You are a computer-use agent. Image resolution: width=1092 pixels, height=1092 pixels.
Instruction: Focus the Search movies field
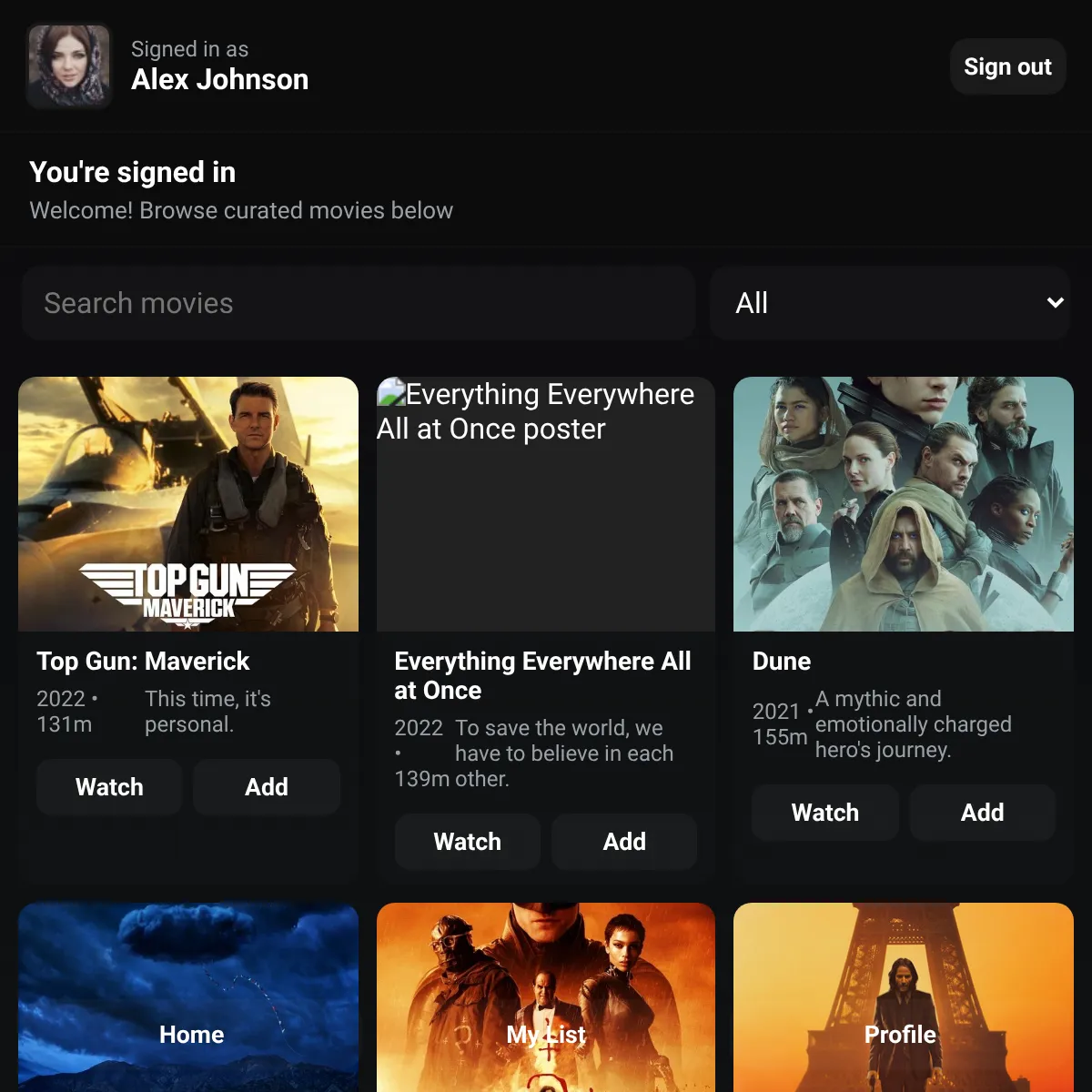[x=359, y=303]
